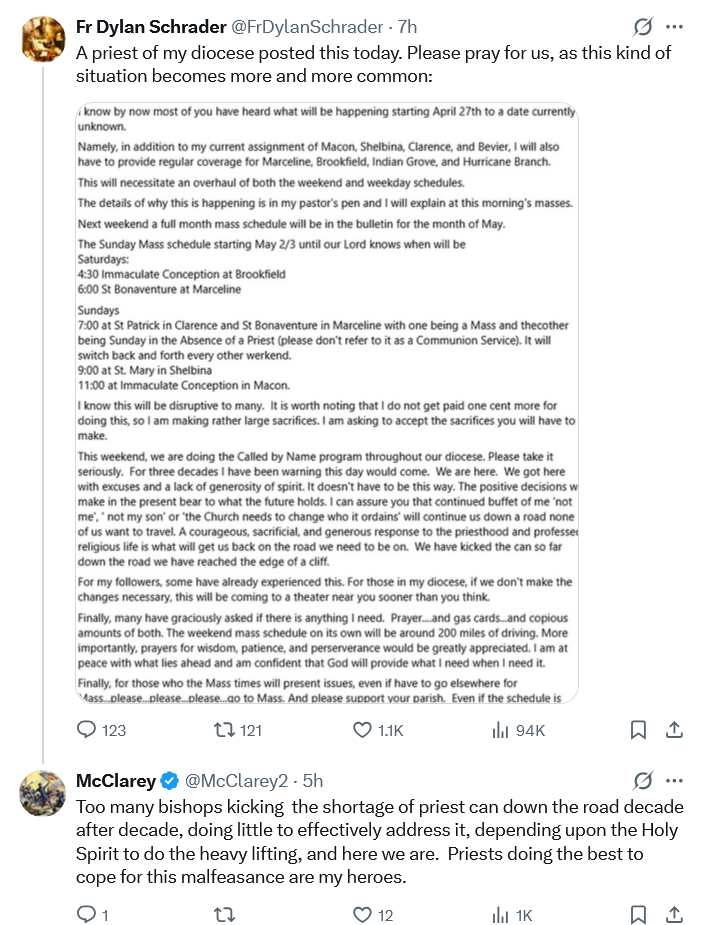Bookmark Fr Dylan Schrader's post
Viewport: 704px width, 925px height.
638,730
